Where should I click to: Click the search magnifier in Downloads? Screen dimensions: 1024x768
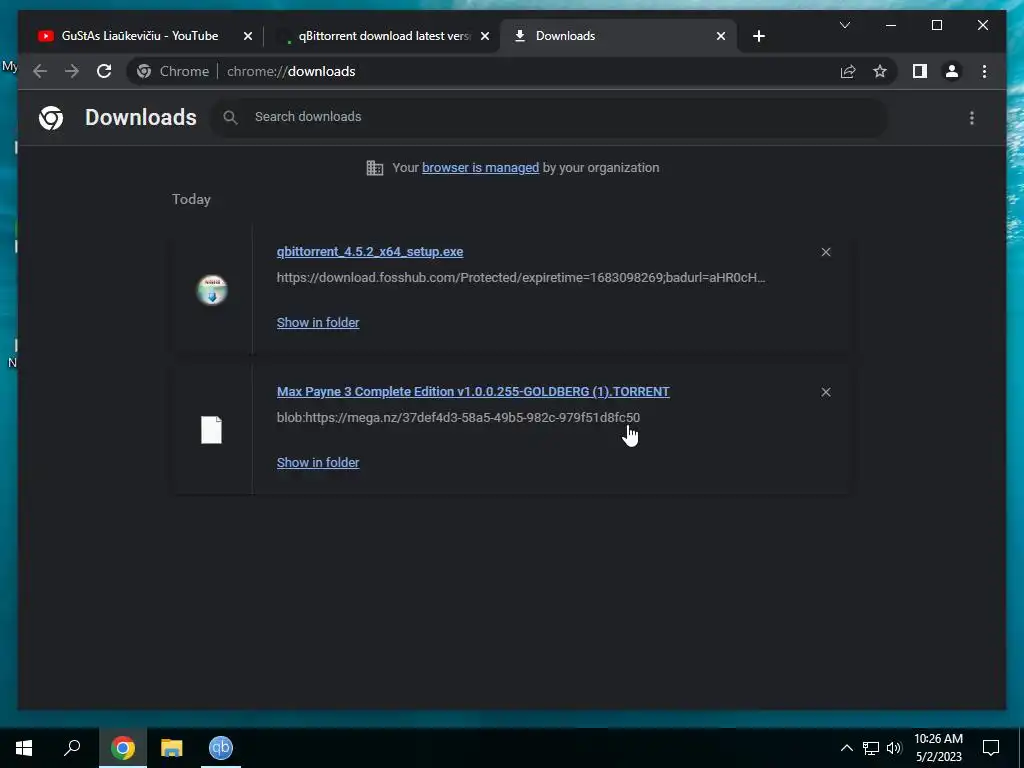(x=230, y=118)
